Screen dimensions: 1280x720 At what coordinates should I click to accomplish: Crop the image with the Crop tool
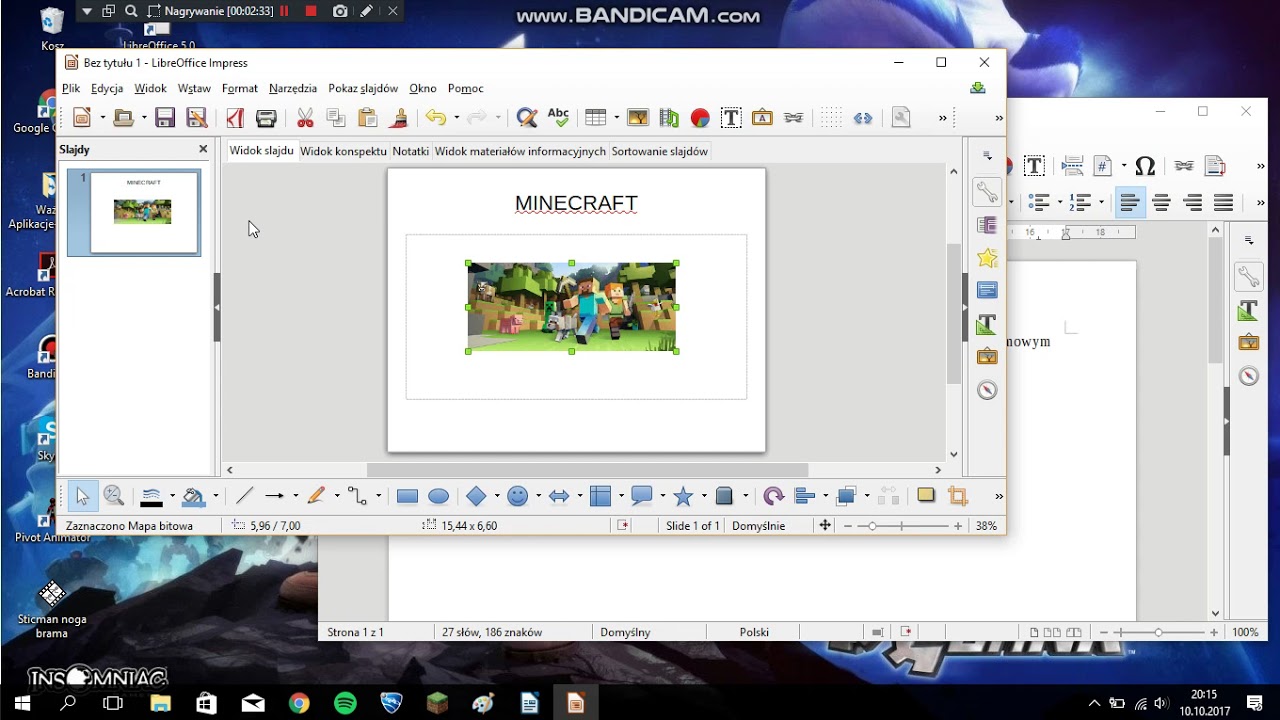(958, 496)
